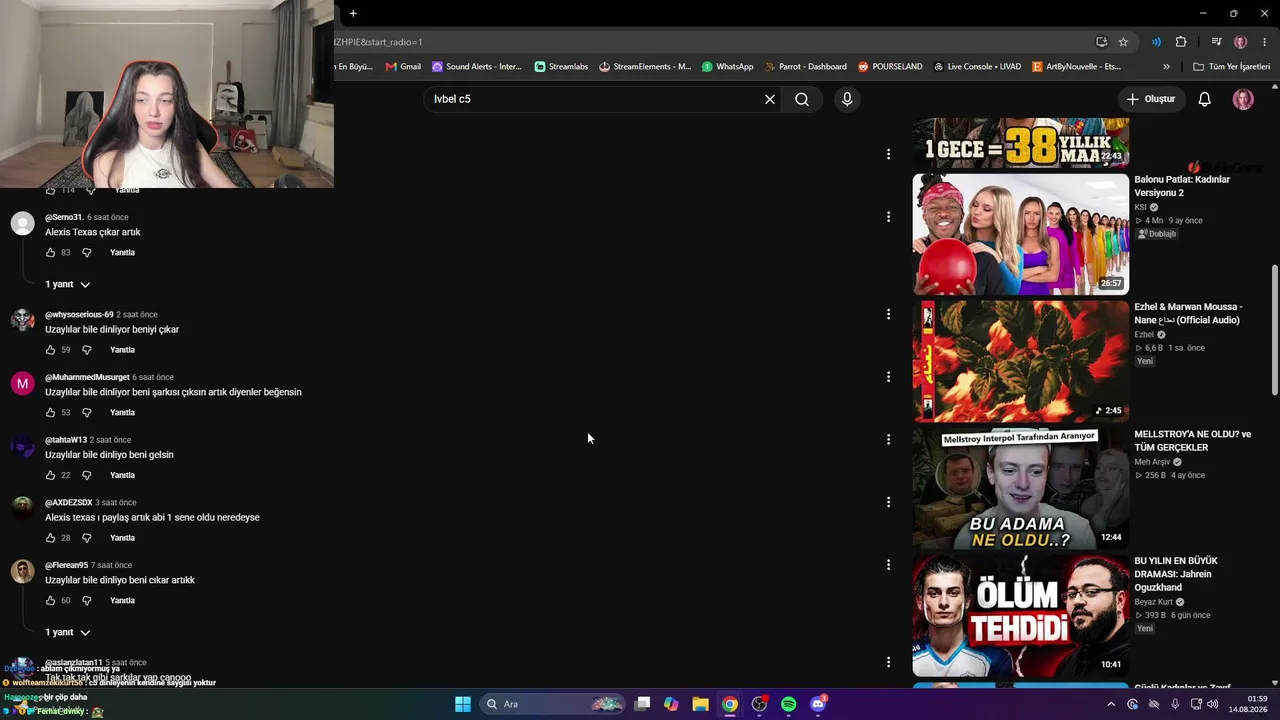Expand the 1 reply under @Flerean95 comment

coord(68,633)
